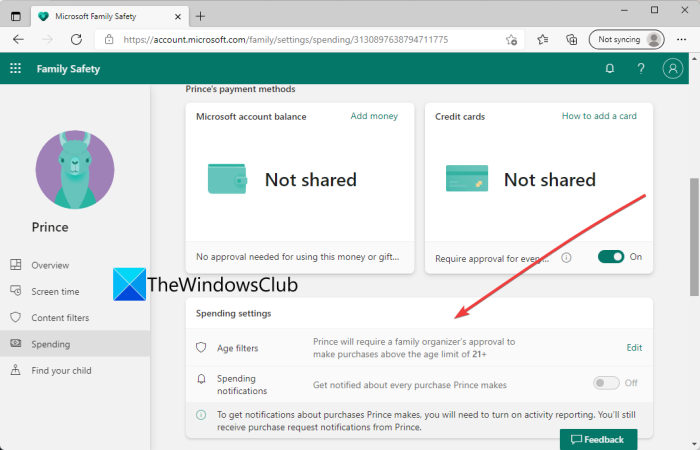Viewport: 700px width, 450px height.
Task: Click the Credit cards title
Action: 460,117
